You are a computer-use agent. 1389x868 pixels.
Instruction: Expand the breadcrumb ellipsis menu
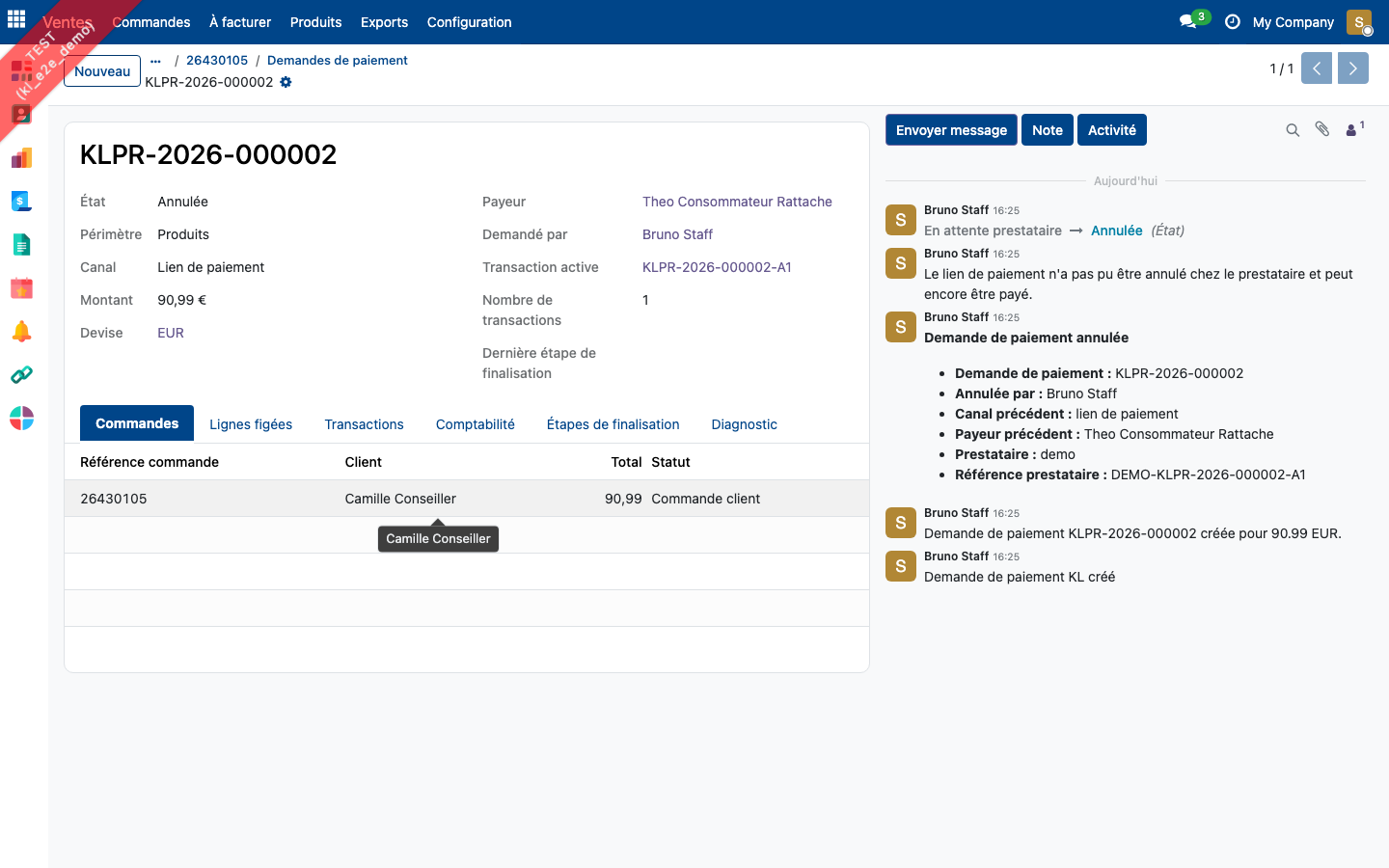point(155,61)
